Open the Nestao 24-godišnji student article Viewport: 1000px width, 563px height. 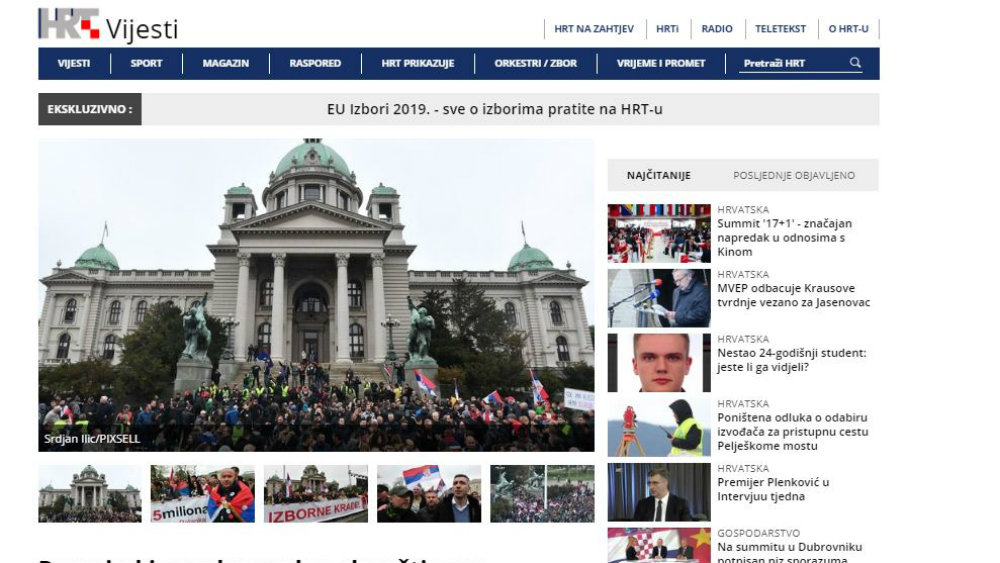[x=791, y=360]
